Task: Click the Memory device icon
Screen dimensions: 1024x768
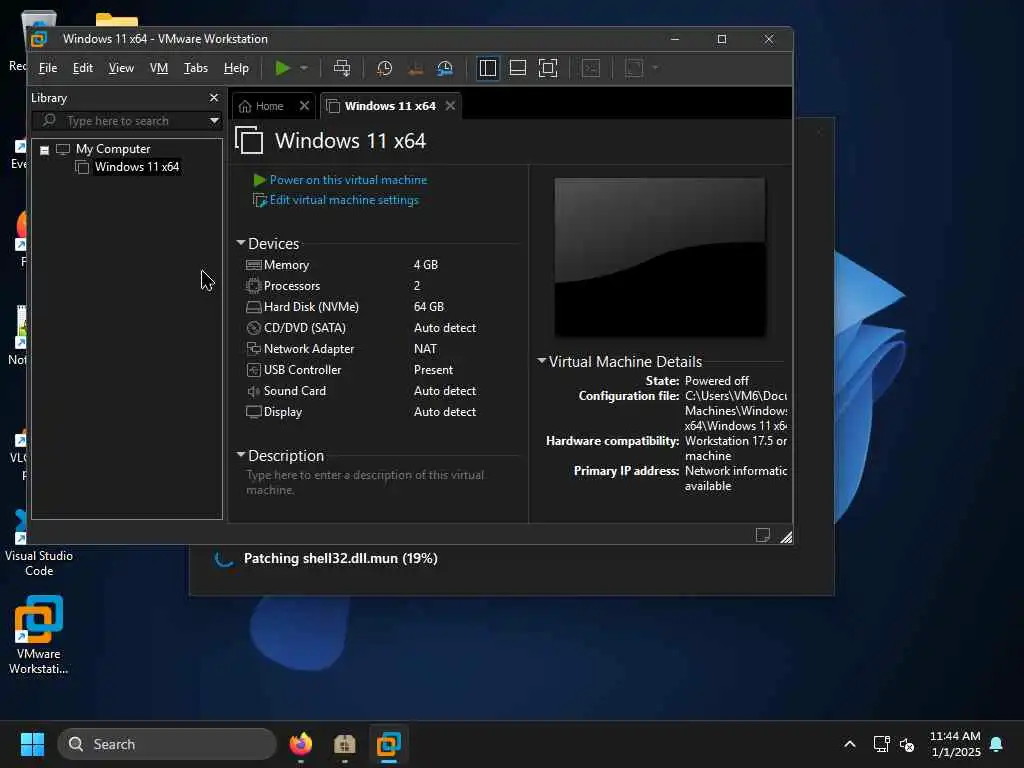Action: pos(253,264)
